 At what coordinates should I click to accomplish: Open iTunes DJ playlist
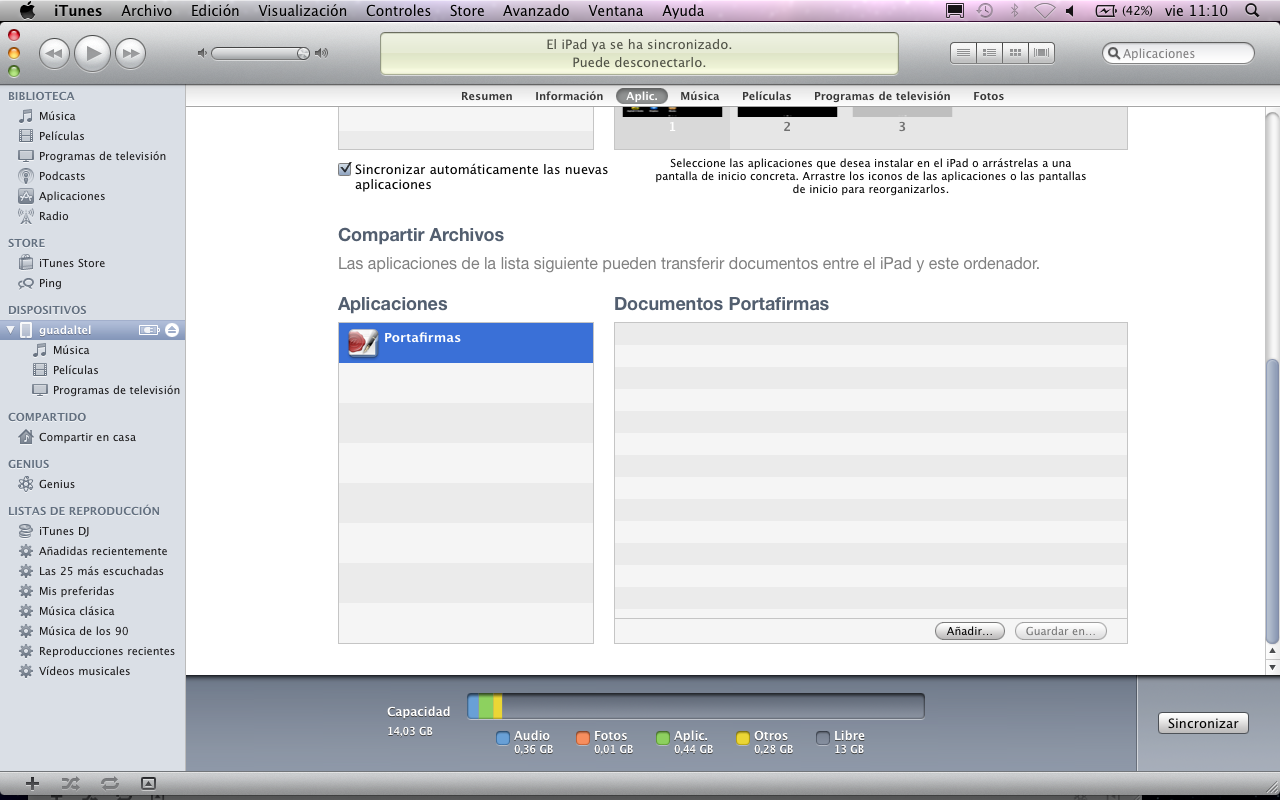point(64,531)
